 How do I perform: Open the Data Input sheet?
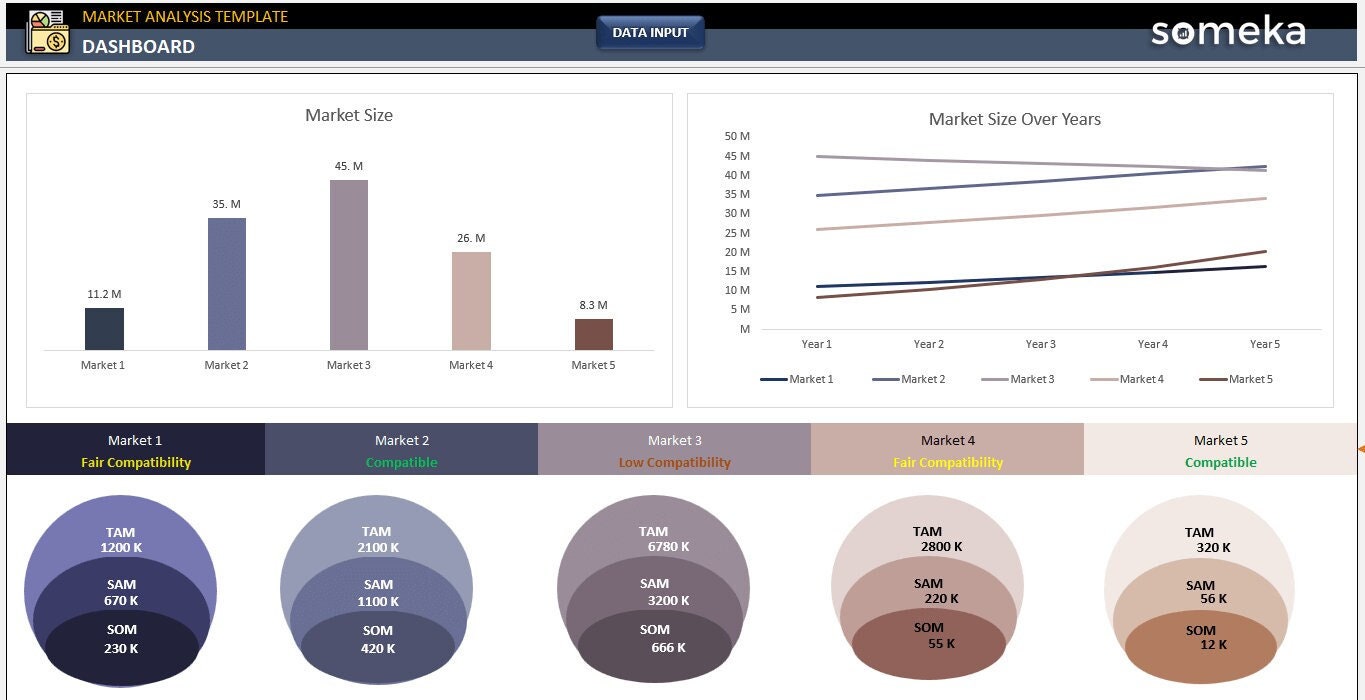coord(650,32)
